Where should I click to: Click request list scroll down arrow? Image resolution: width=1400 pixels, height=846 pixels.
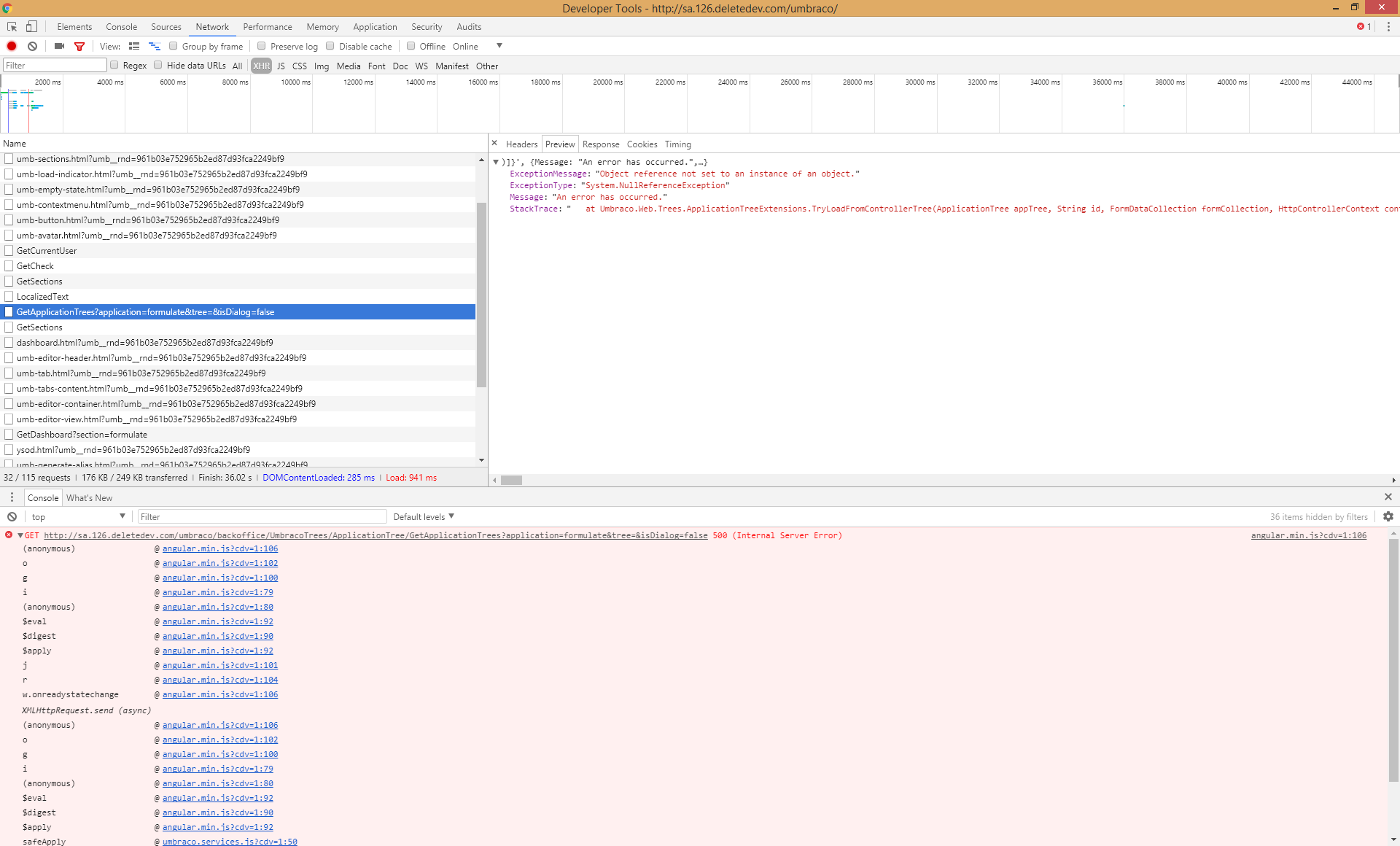481,460
